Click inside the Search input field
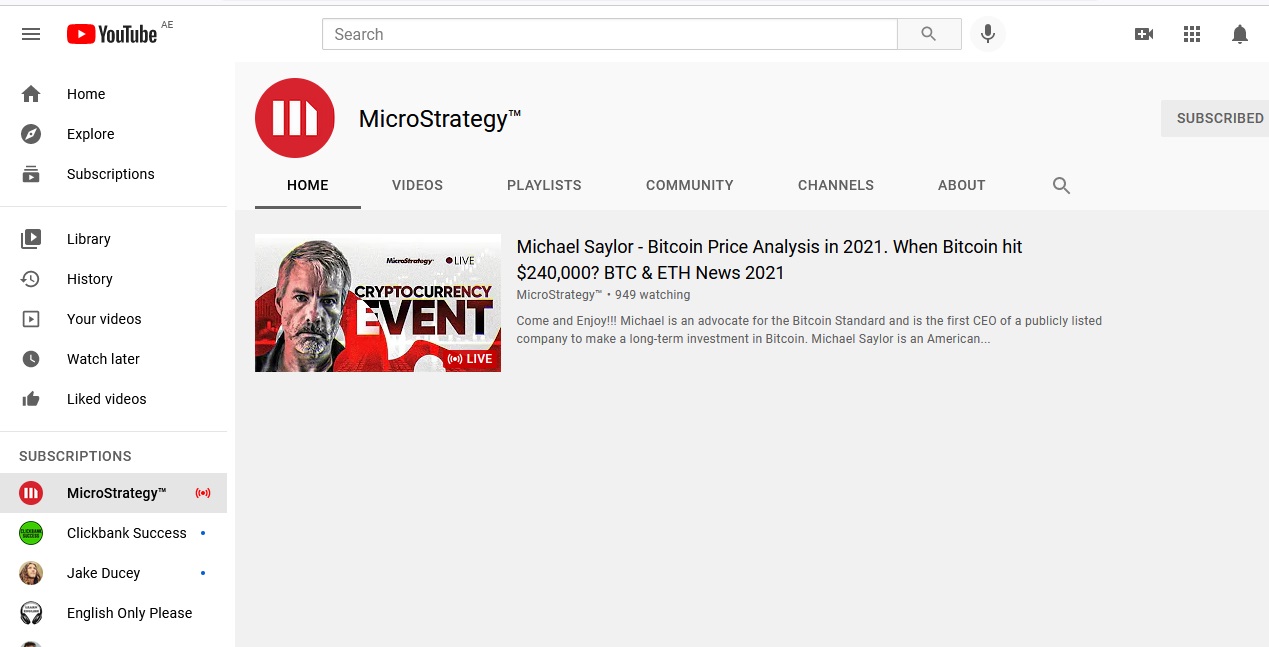Viewport: 1269px width, 647px height. point(608,33)
